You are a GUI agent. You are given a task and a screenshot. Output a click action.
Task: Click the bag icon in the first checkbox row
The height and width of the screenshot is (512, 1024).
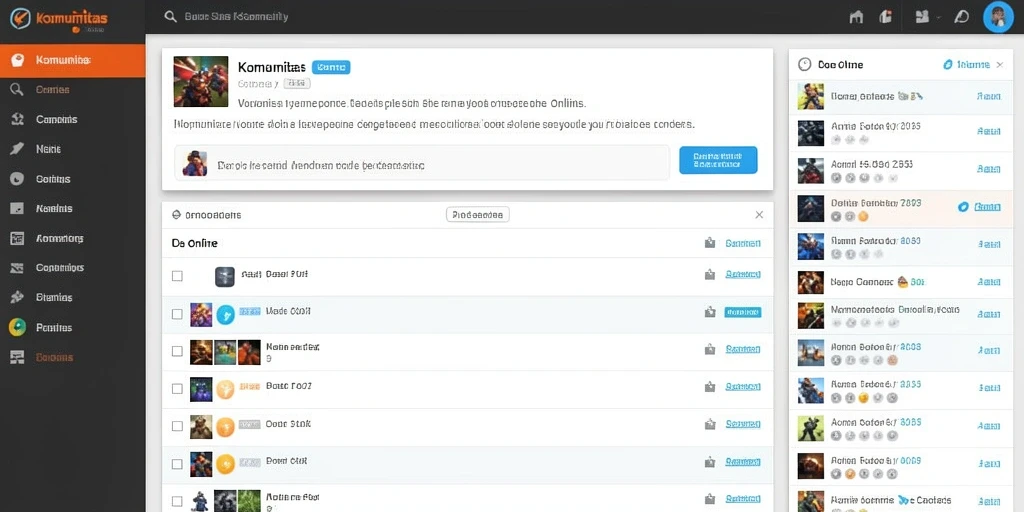click(x=710, y=275)
